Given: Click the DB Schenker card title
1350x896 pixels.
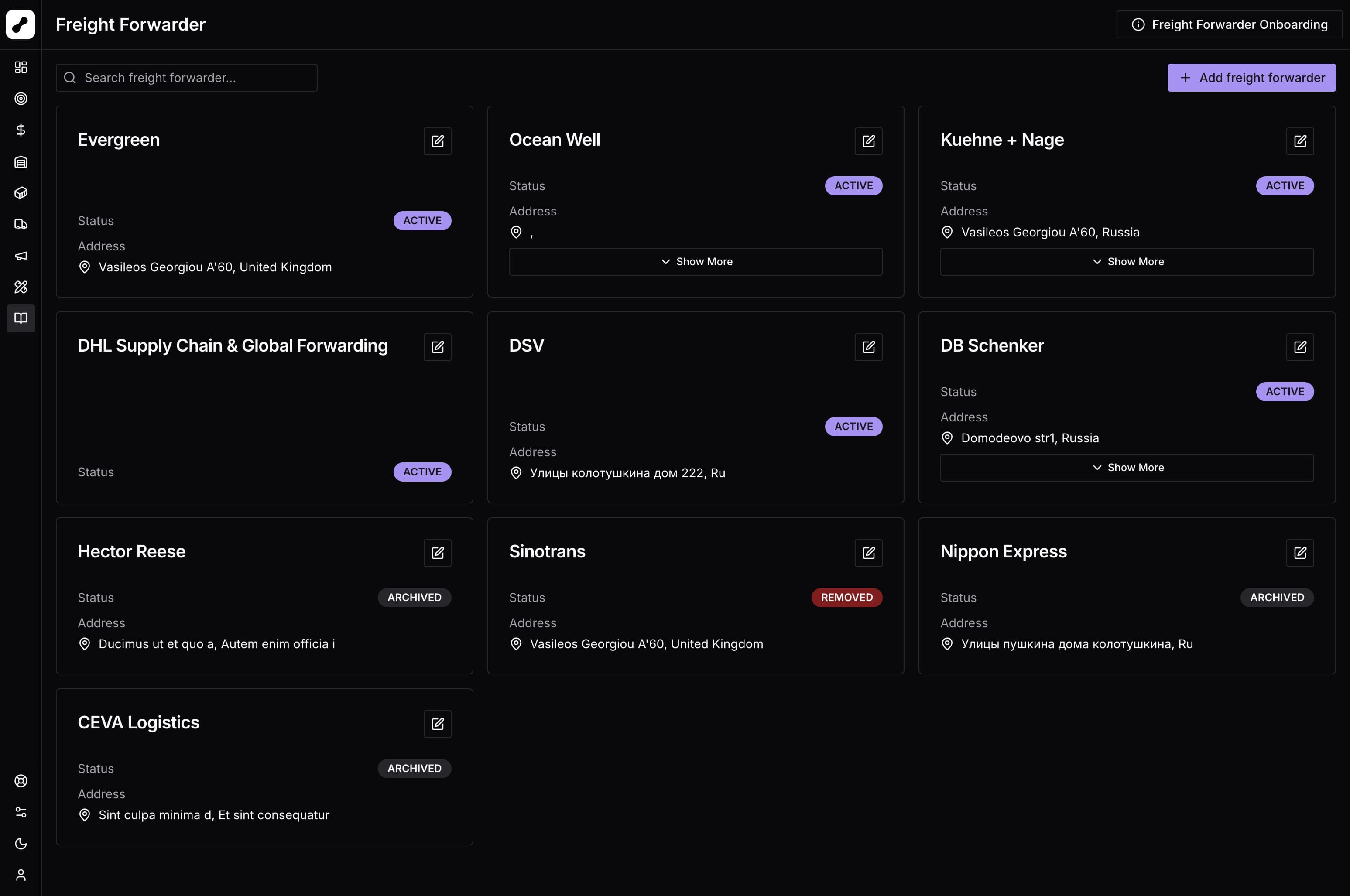Looking at the screenshot, I should click(992, 346).
